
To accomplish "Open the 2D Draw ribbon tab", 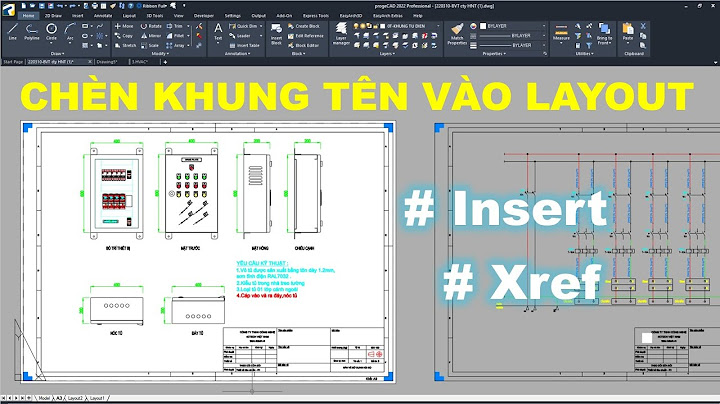I will pos(53,16).
